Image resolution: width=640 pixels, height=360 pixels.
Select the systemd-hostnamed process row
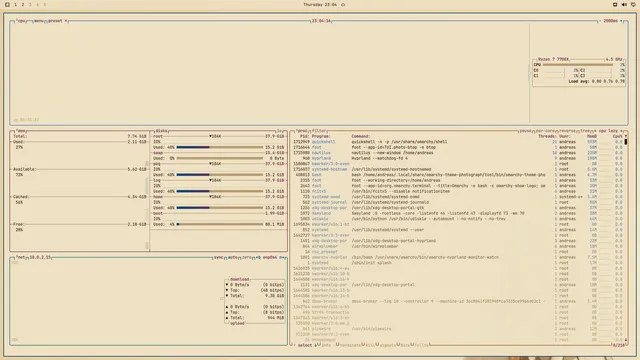(458, 169)
